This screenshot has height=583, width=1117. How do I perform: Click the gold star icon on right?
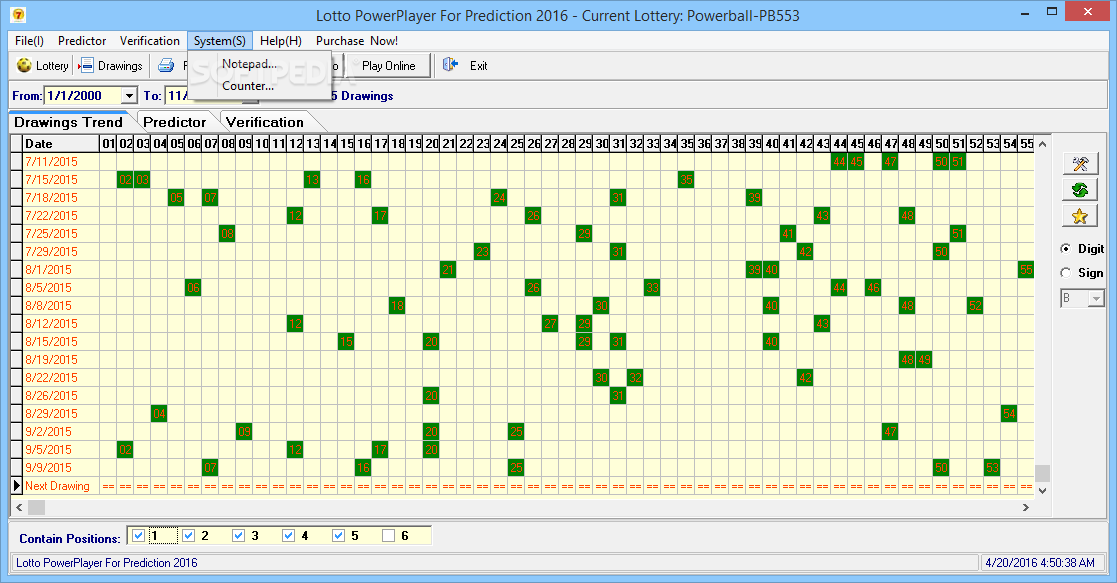(x=1080, y=216)
